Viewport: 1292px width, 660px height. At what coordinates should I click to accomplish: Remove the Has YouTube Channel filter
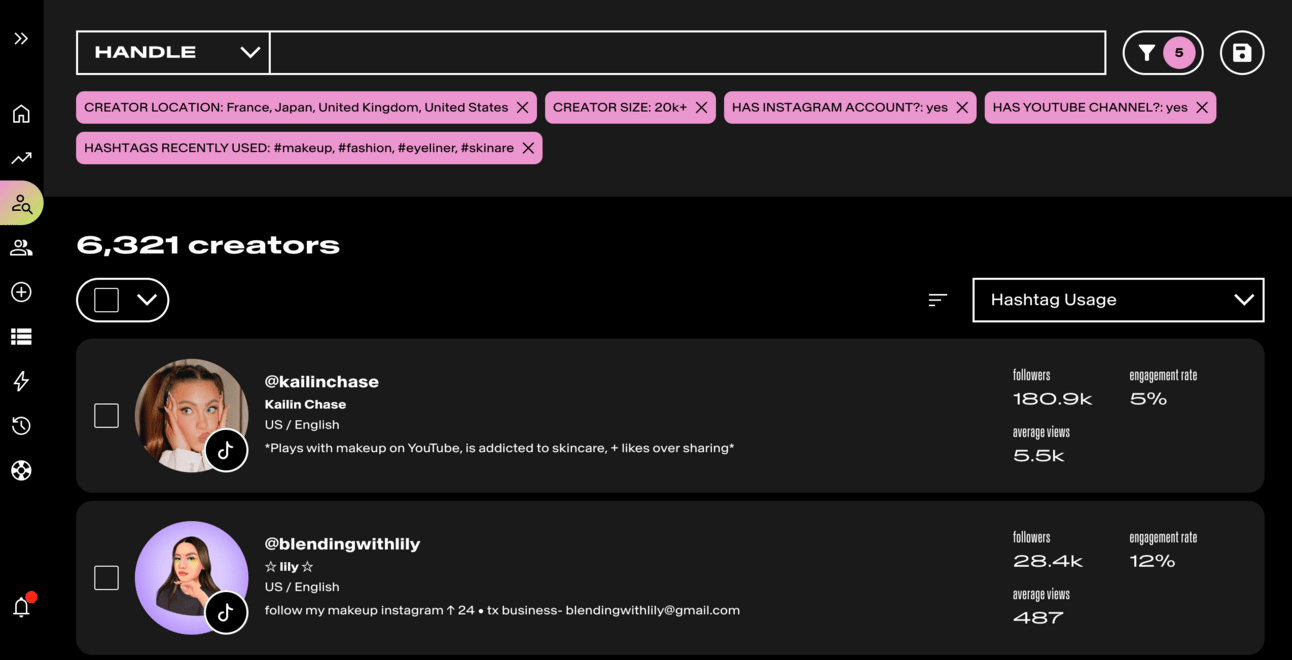pos(1202,108)
